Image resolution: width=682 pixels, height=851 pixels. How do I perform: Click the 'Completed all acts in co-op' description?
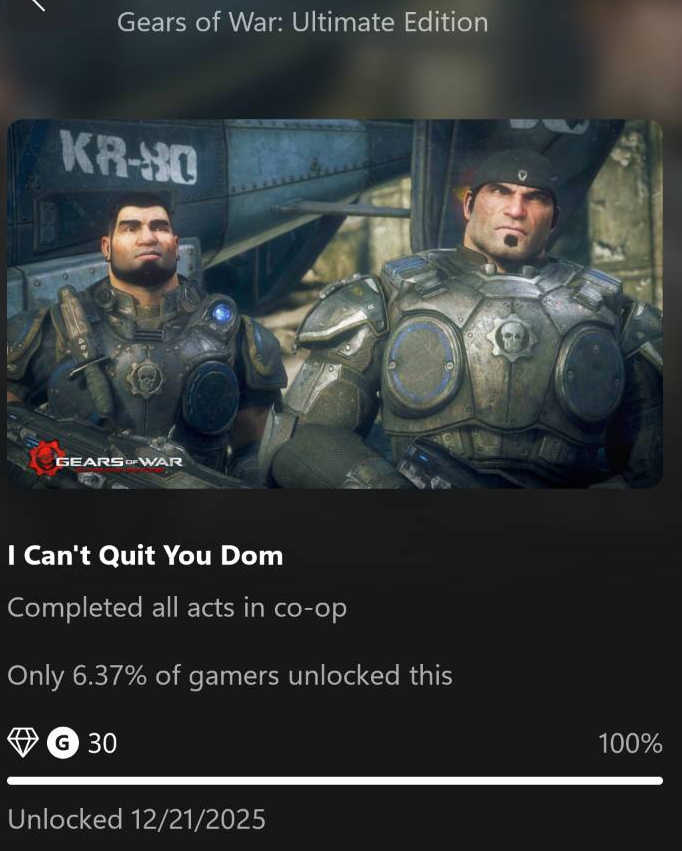(x=177, y=607)
